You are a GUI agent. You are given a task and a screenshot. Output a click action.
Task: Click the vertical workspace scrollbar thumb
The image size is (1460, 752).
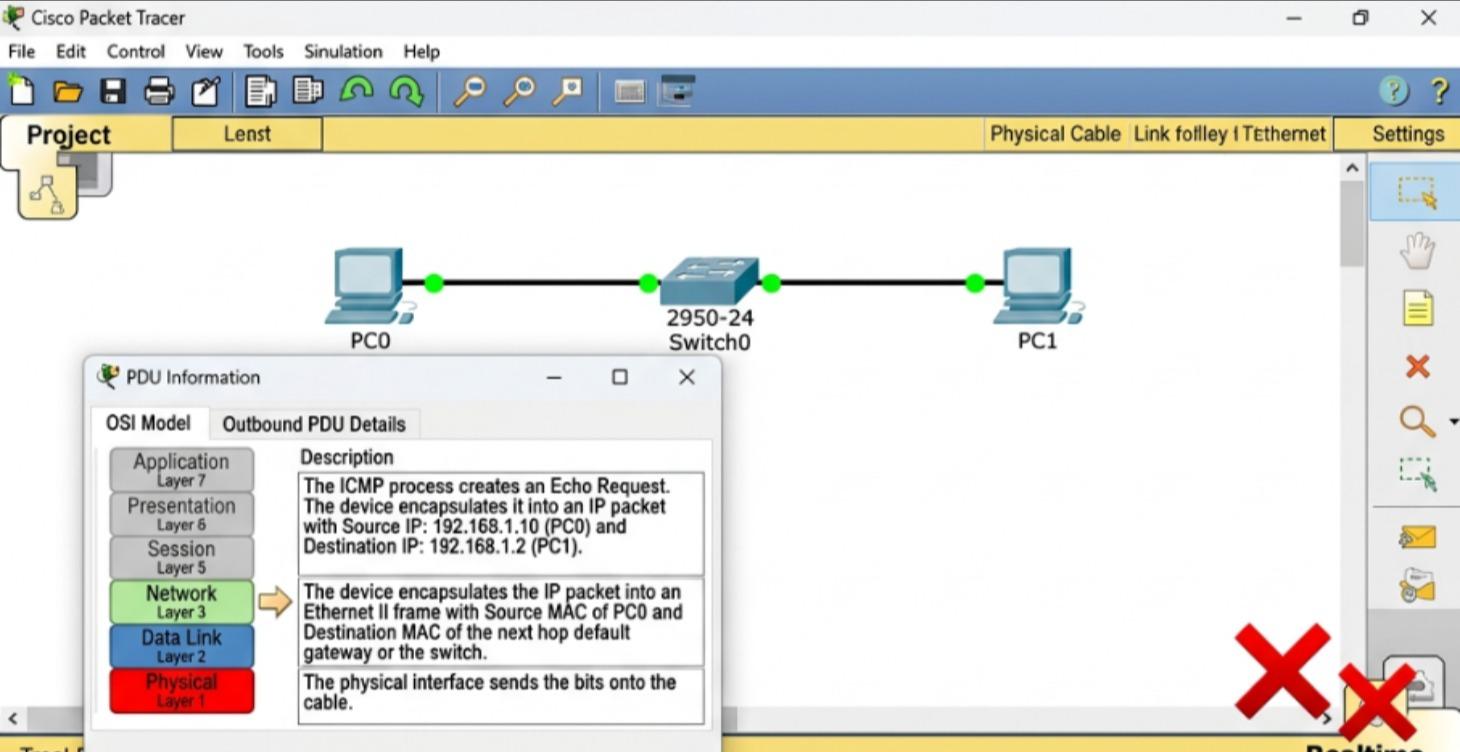[x=1352, y=224]
